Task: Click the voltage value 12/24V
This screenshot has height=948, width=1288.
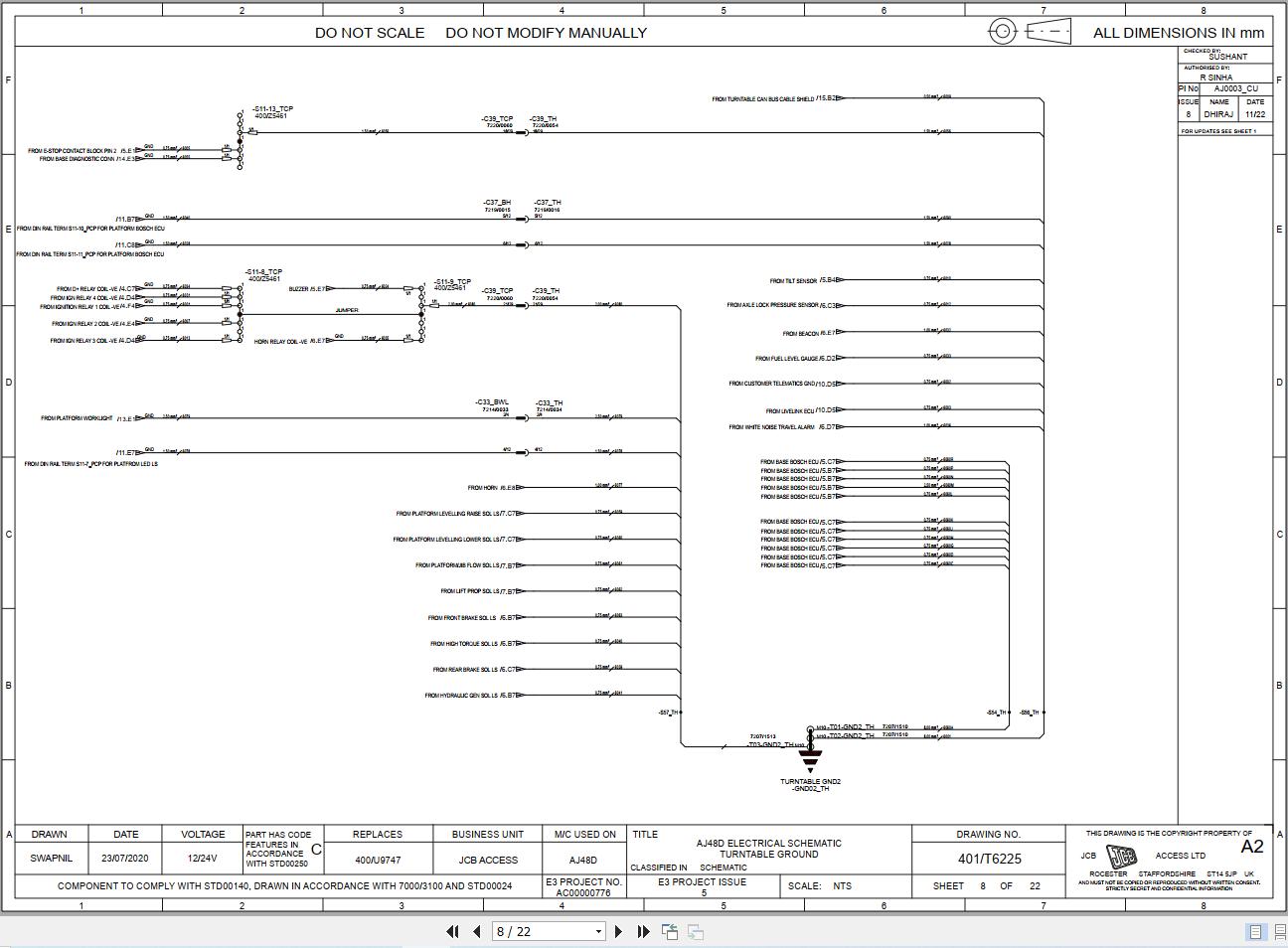Action: tap(202, 859)
